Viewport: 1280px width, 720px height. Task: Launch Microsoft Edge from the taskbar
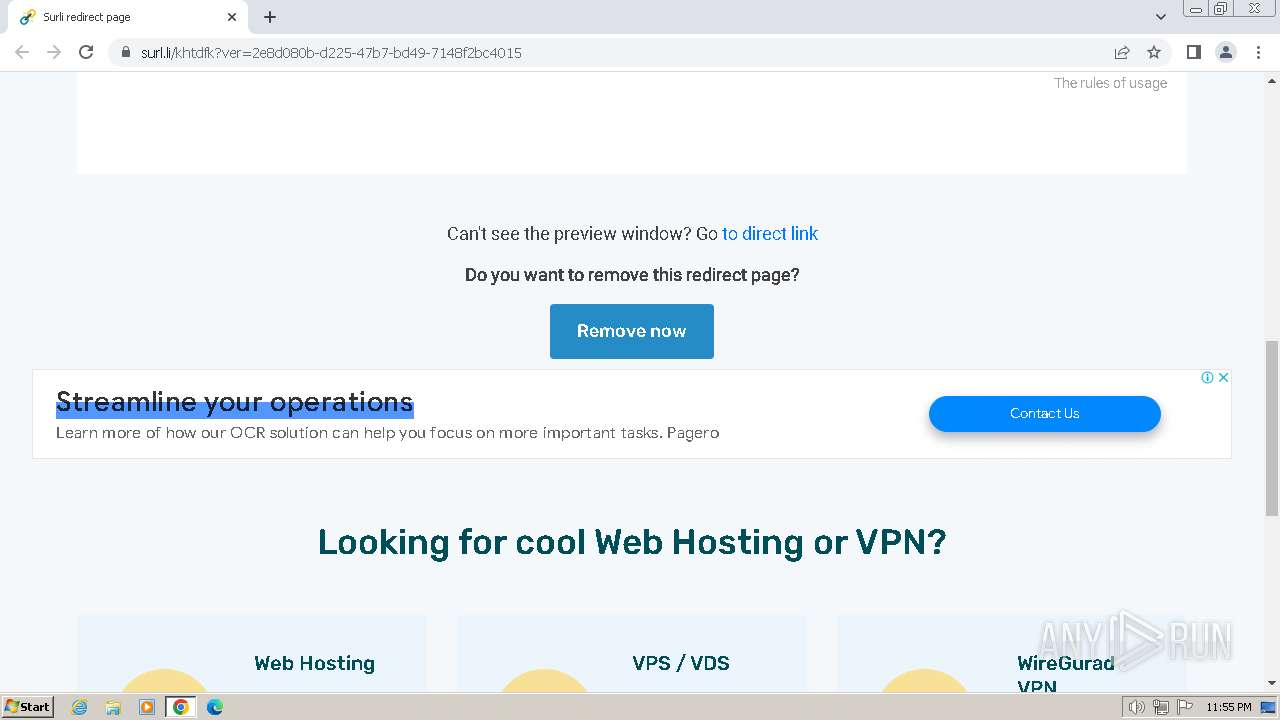pos(214,707)
